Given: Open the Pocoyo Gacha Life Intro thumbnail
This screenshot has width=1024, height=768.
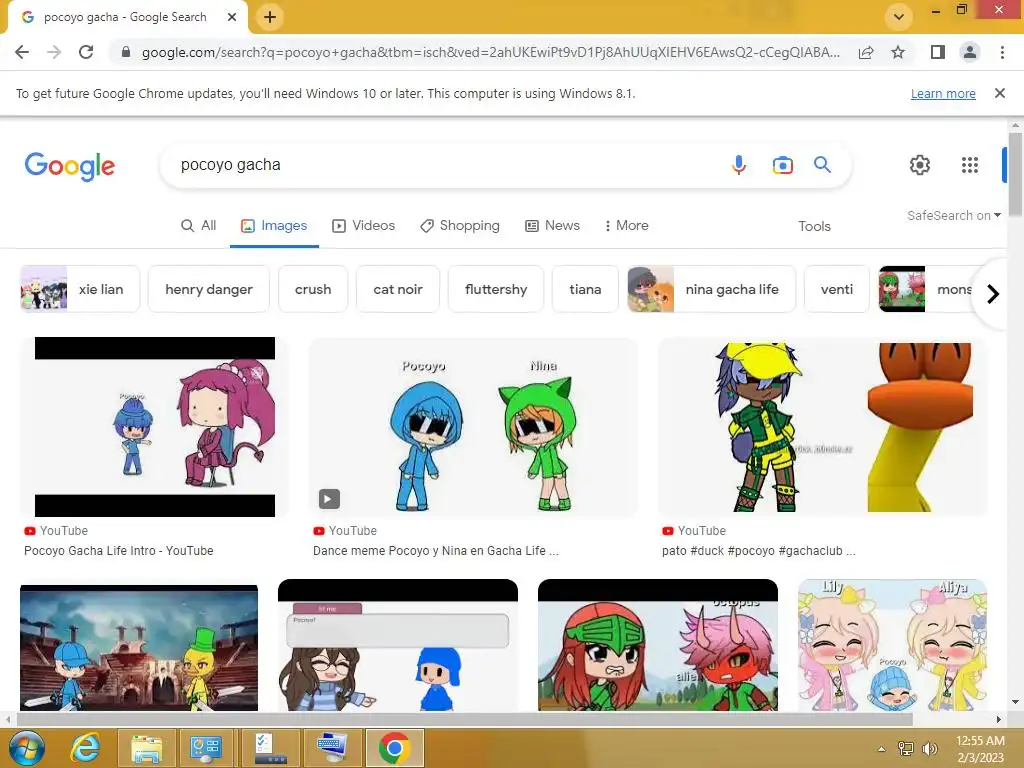Looking at the screenshot, I should click(x=155, y=427).
